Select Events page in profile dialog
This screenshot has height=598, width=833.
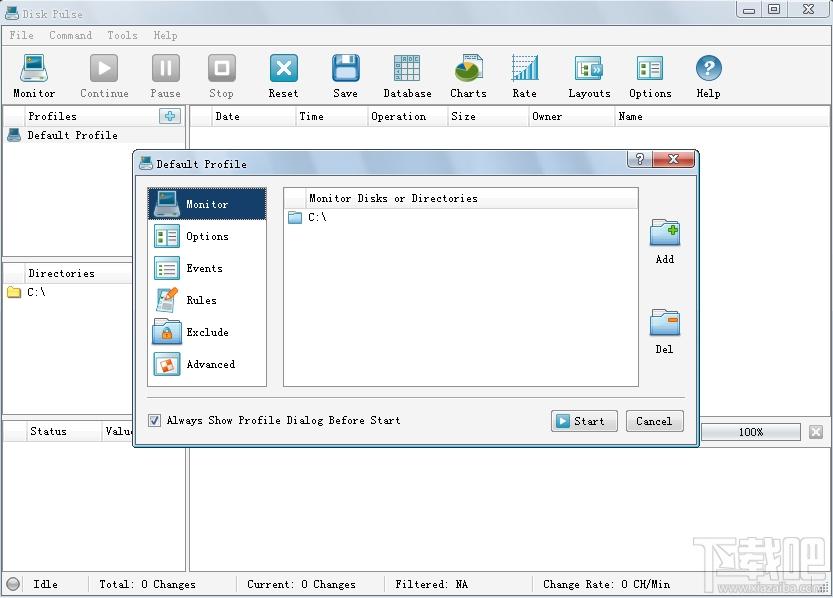pos(207,268)
